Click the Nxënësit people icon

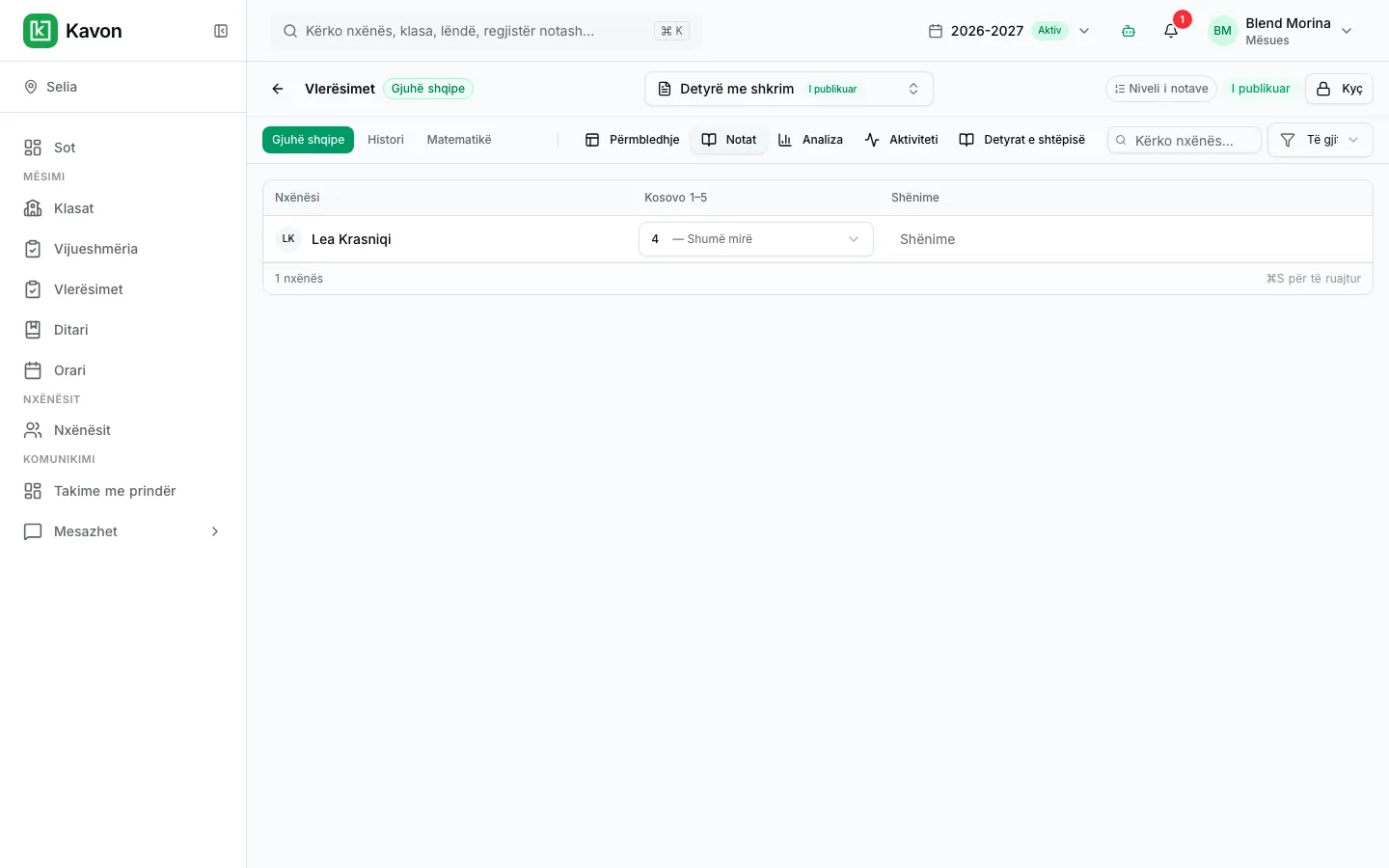33,430
